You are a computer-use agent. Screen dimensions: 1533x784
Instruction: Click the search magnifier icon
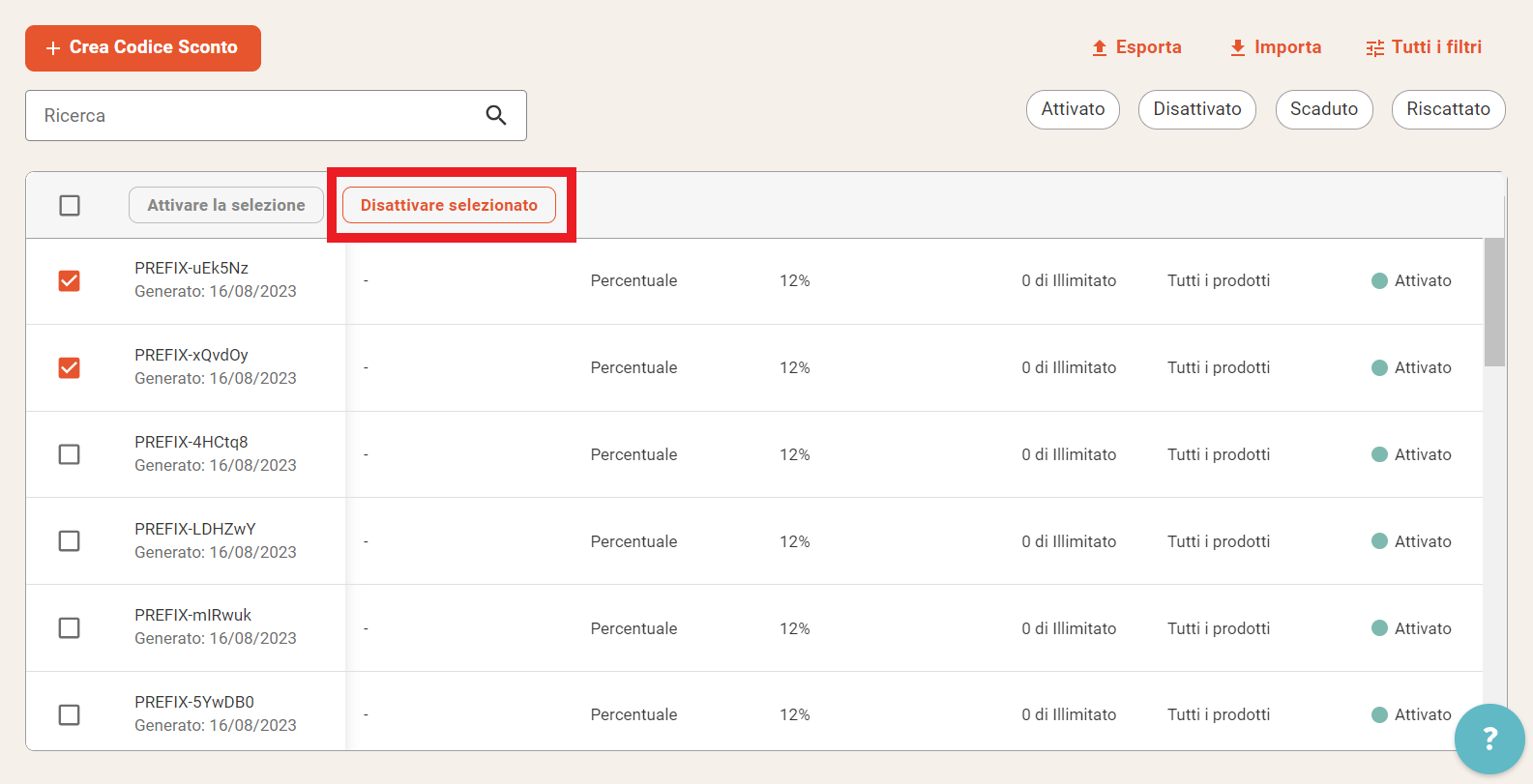pos(496,115)
